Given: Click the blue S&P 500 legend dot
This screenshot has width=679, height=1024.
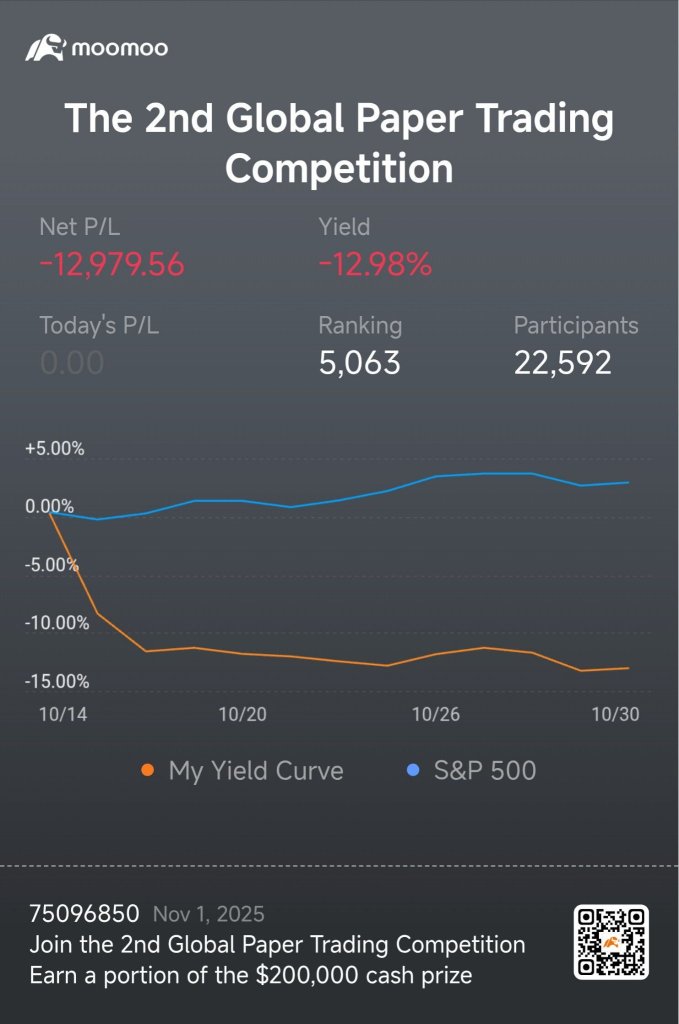Looking at the screenshot, I should point(413,771).
